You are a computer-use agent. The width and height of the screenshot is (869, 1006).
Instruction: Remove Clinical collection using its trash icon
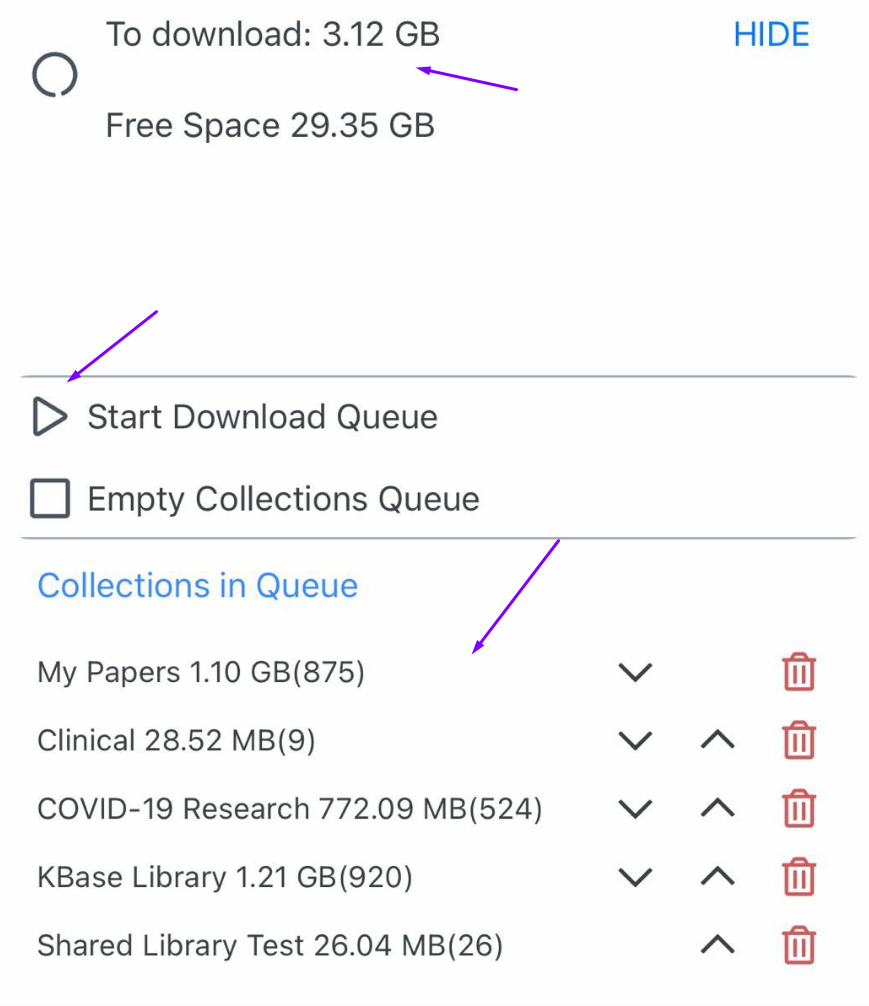click(x=798, y=741)
